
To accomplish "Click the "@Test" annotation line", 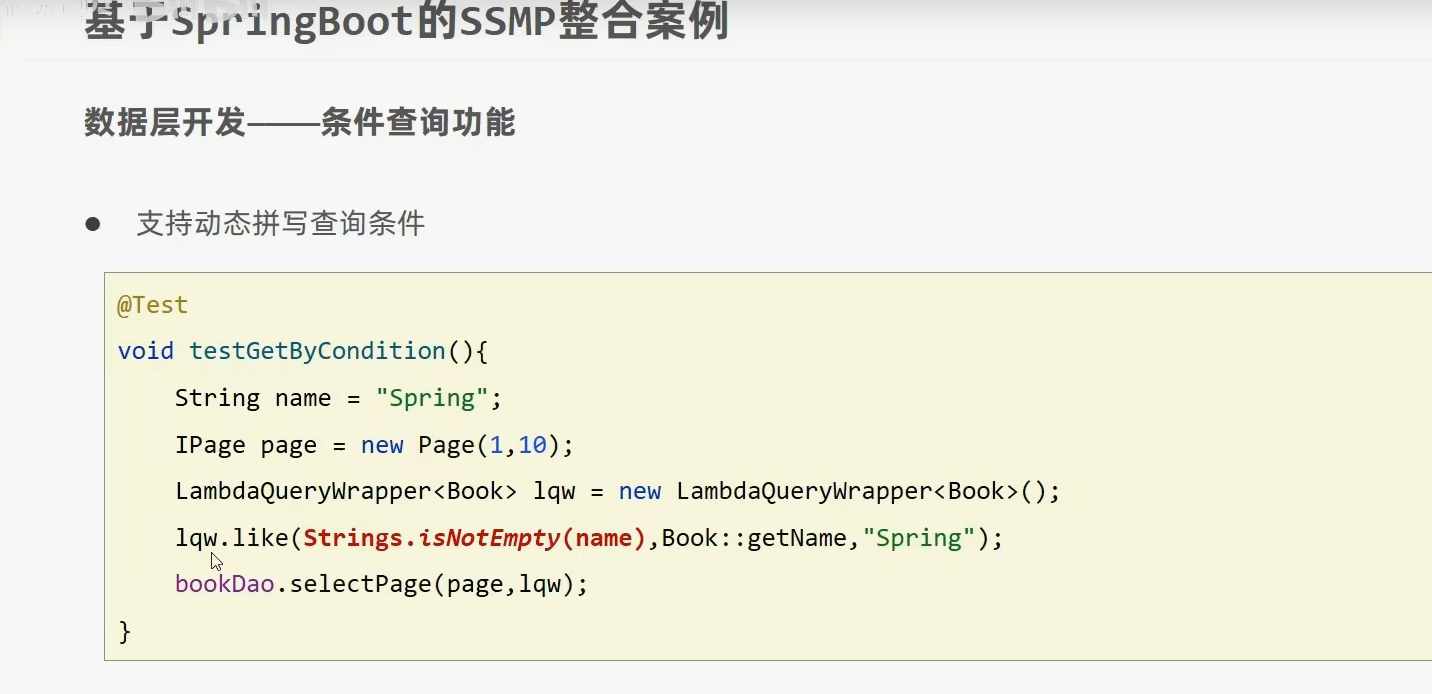I will (x=152, y=305).
